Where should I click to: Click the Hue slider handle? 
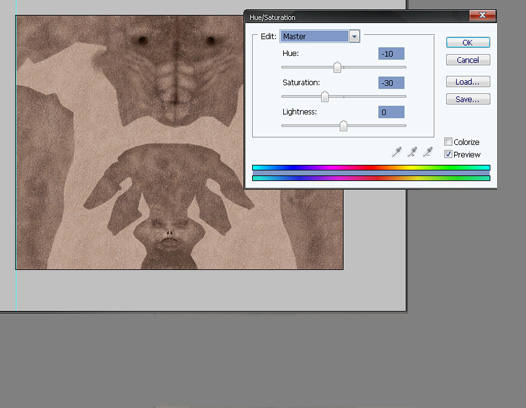(337, 67)
